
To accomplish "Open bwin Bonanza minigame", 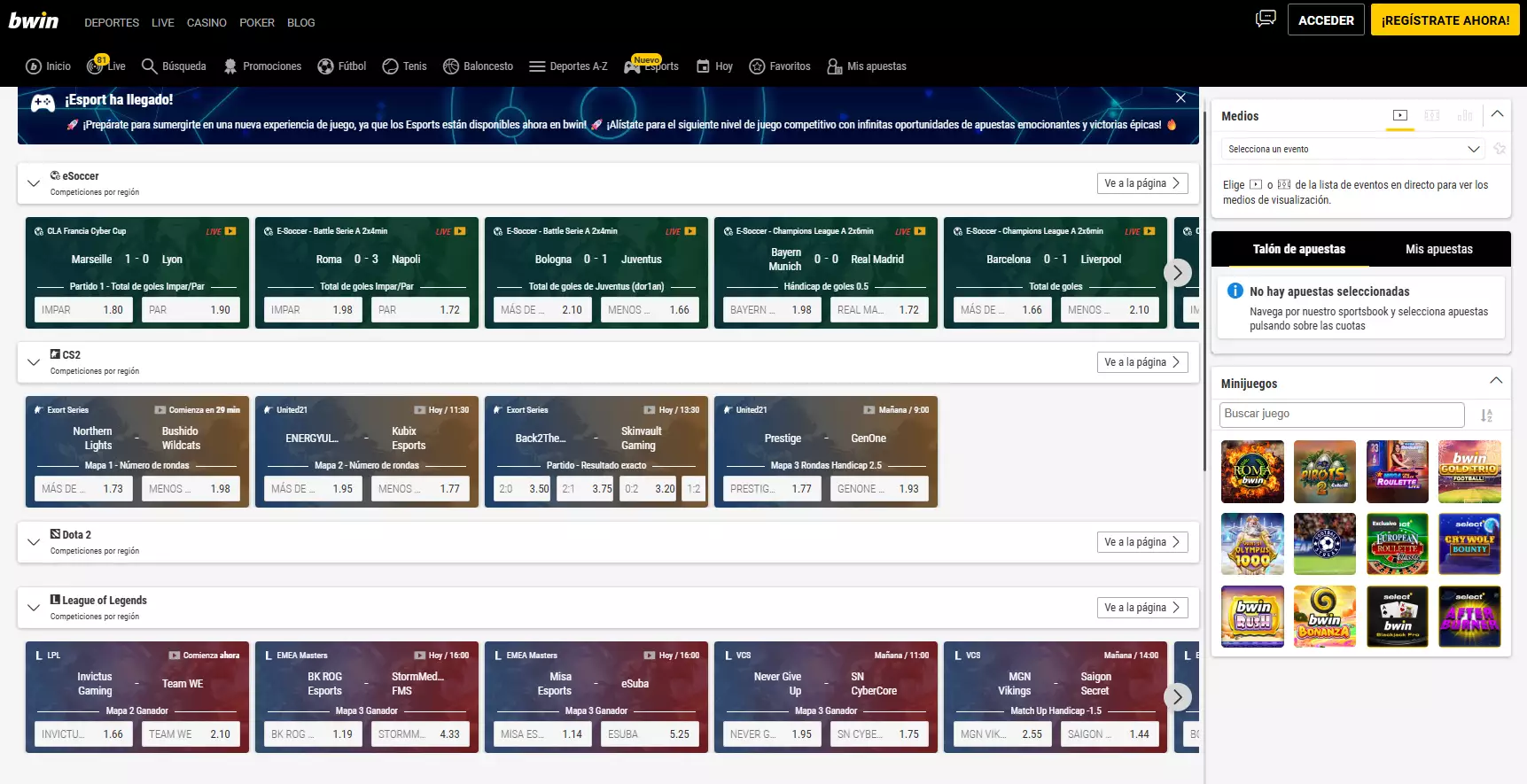I will click(x=1325, y=617).
